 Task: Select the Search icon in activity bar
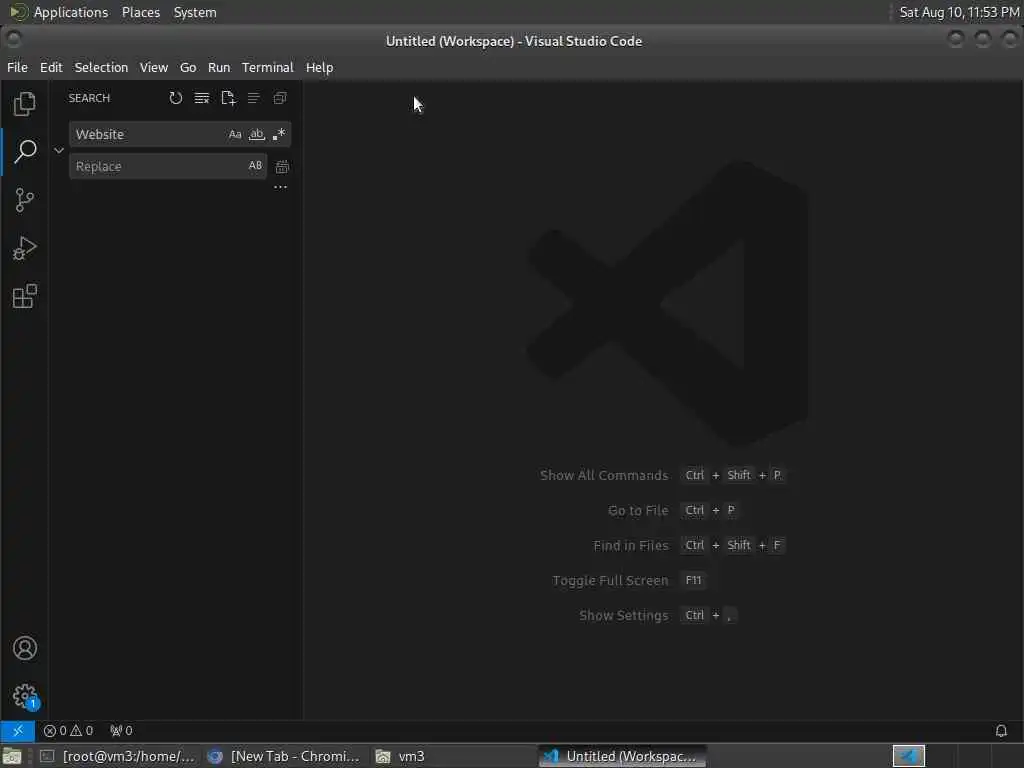[24, 152]
